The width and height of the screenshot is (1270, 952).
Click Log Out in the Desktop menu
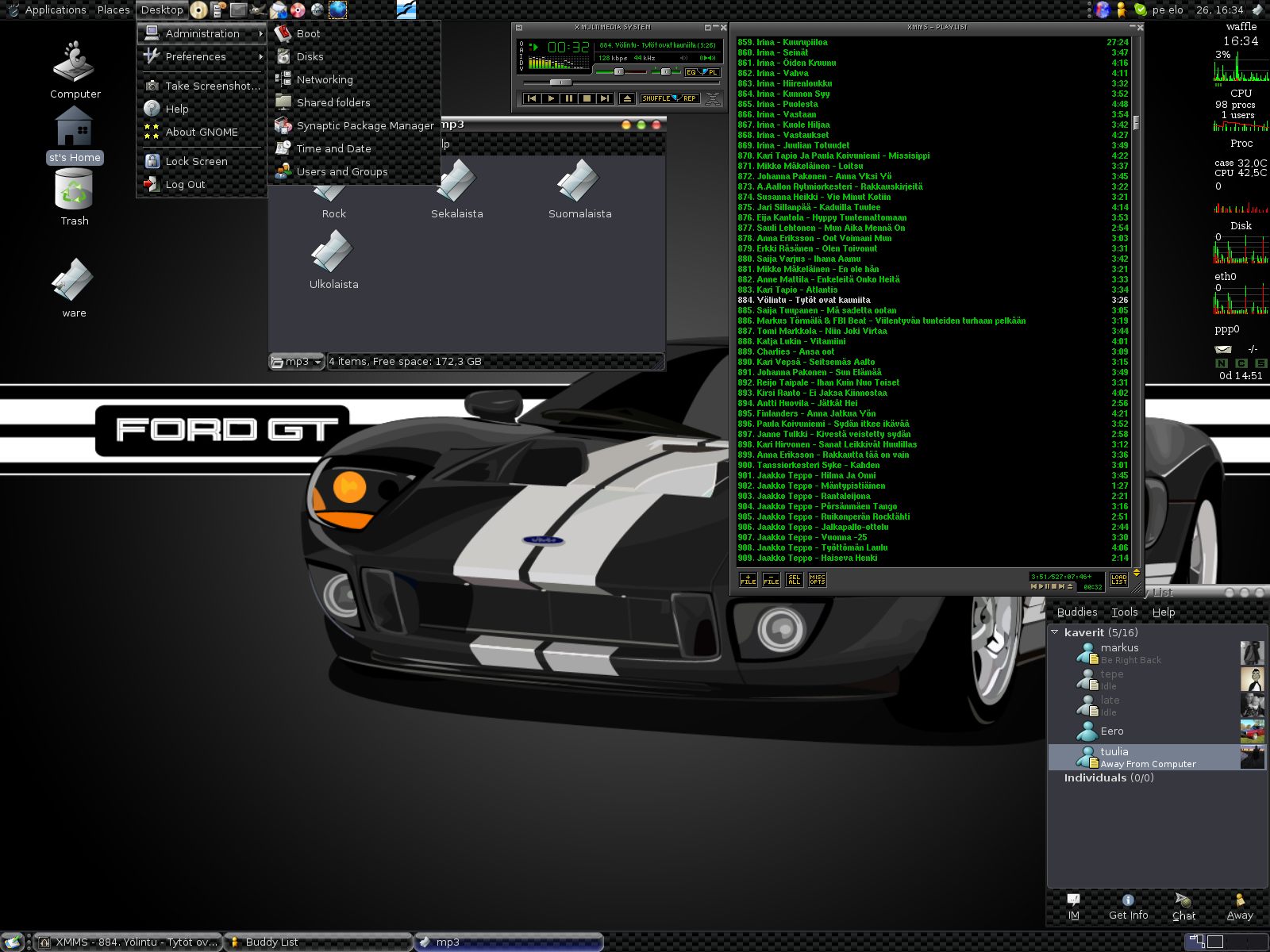pos(202,184)
